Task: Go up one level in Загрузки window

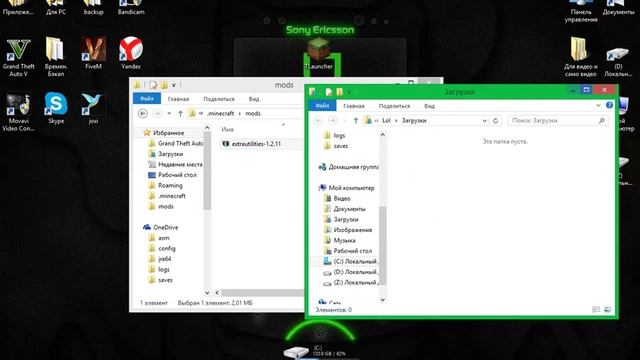Action: click(x=356, y=120)
